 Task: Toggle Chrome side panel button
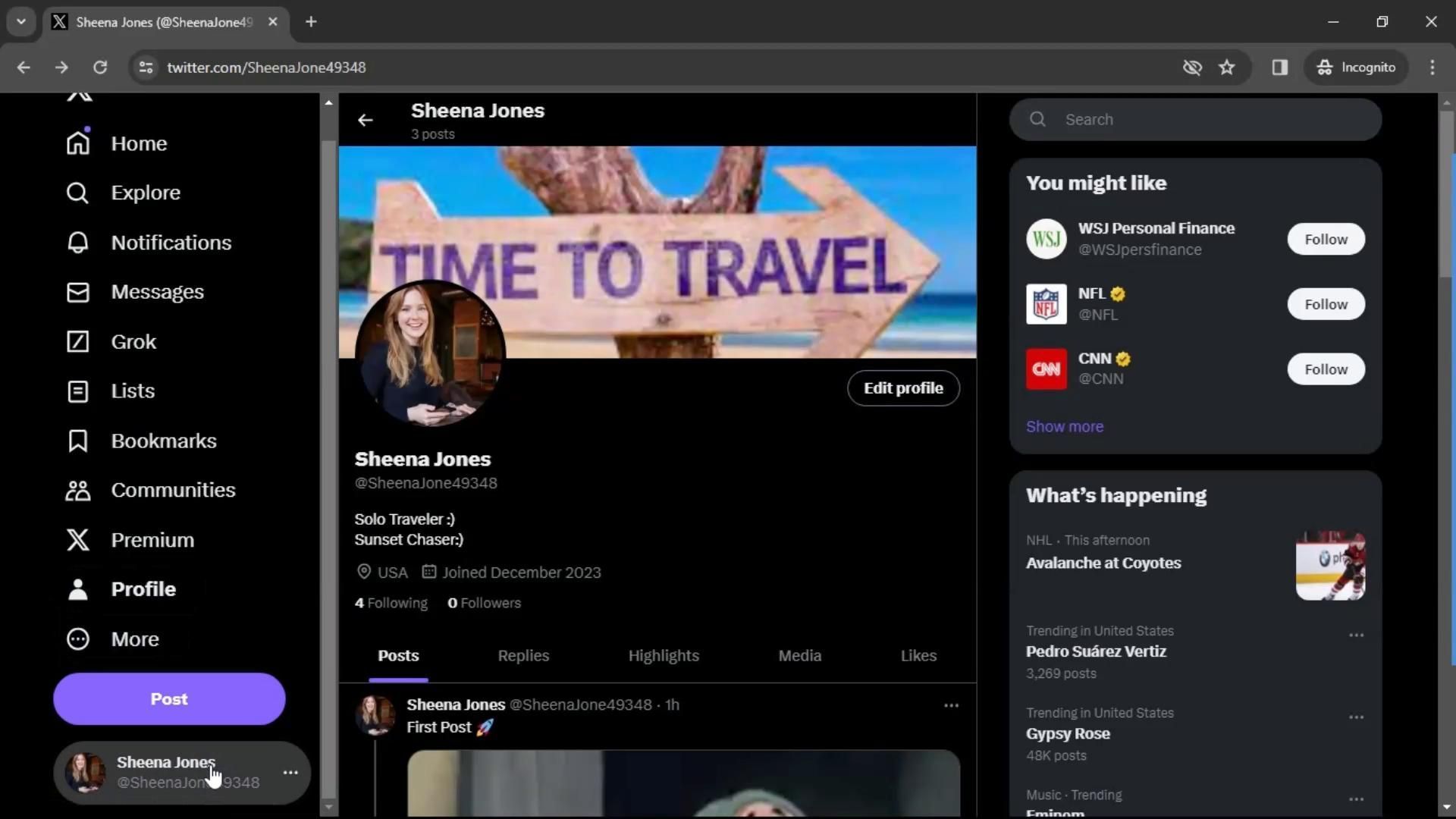point(1280,67)
